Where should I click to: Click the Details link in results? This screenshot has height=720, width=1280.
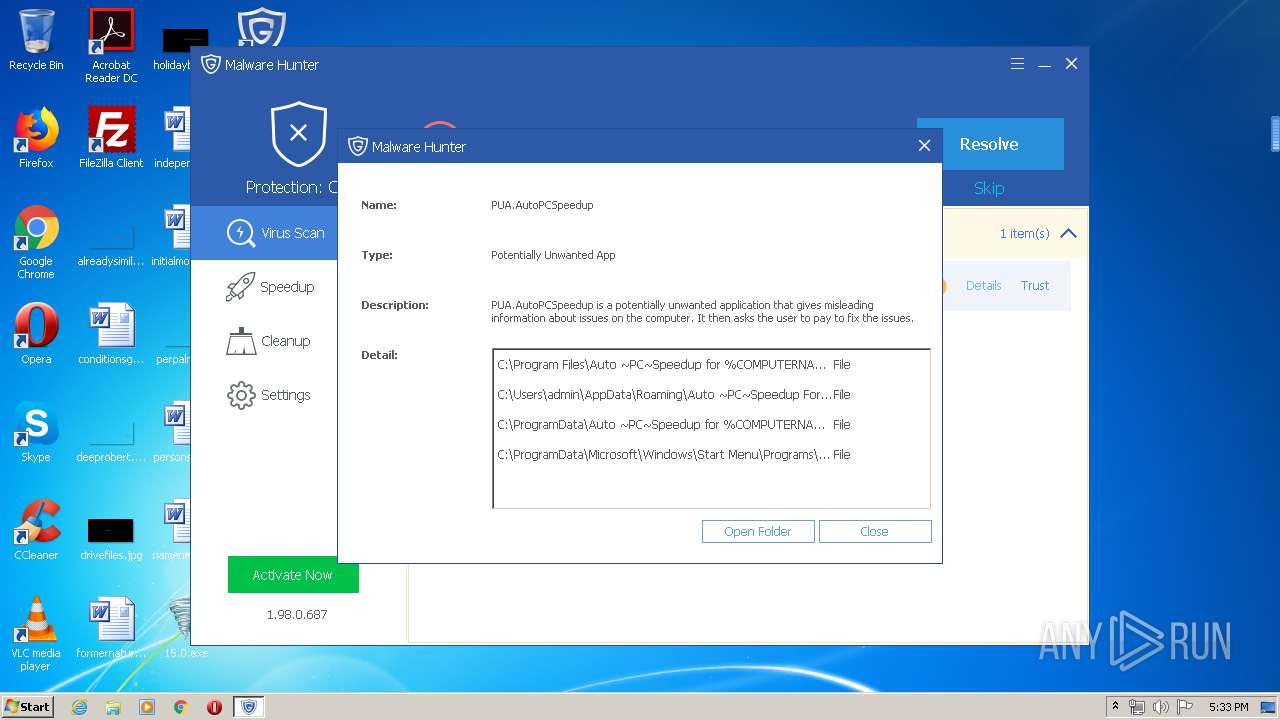[984, 286]
